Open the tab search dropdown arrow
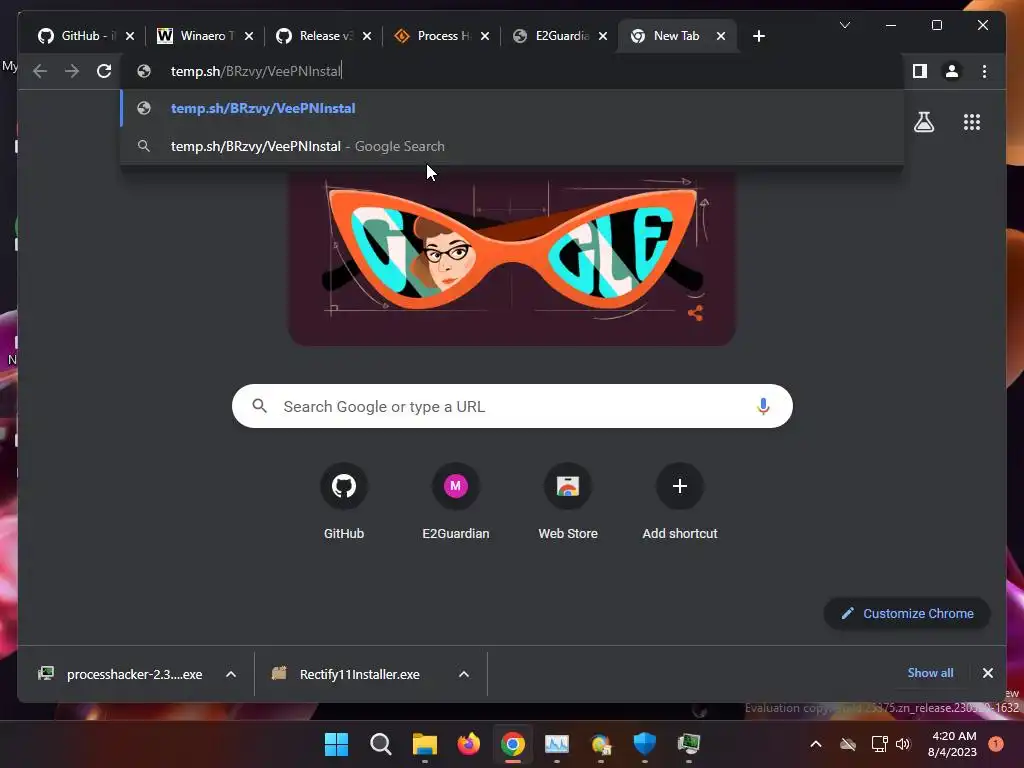 (x=844, y=25)
